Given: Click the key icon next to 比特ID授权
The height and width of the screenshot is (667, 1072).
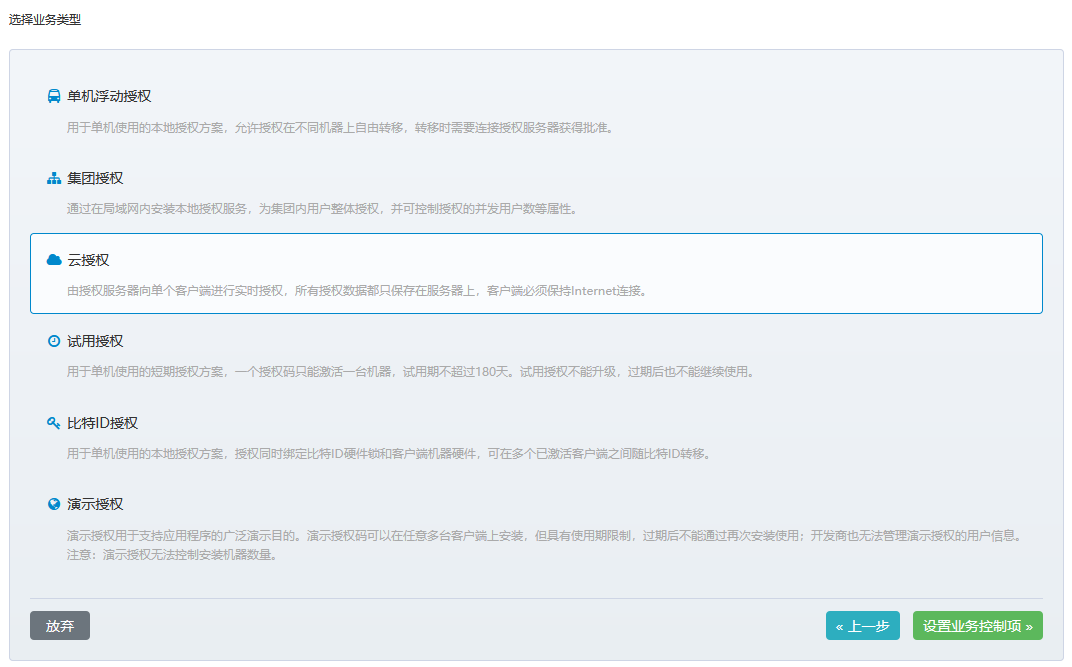Looking at the screenshot, I should (x=53, y=422).
